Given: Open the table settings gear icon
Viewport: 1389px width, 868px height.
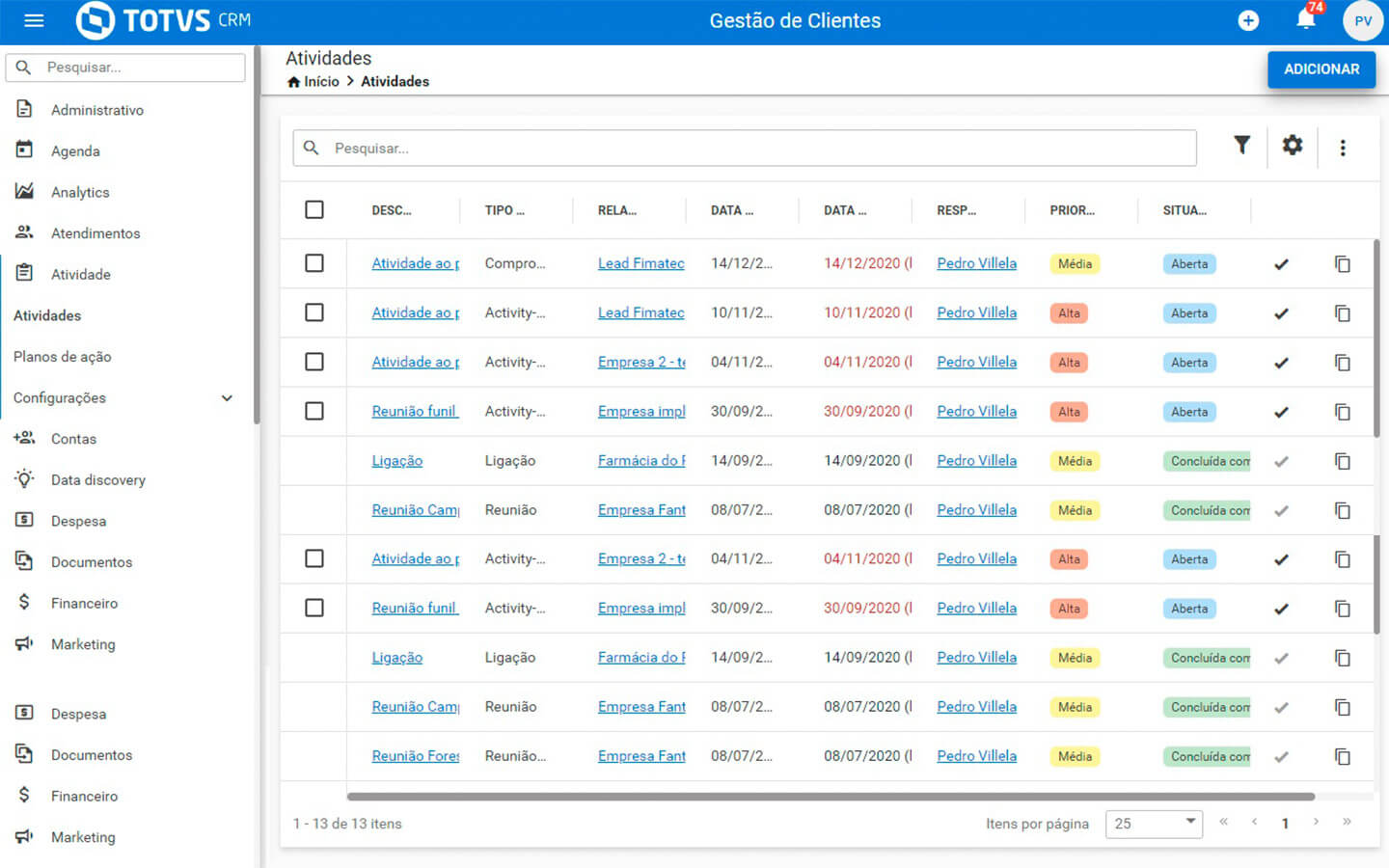Looking at the screenshot, I should pos(1293,146).
